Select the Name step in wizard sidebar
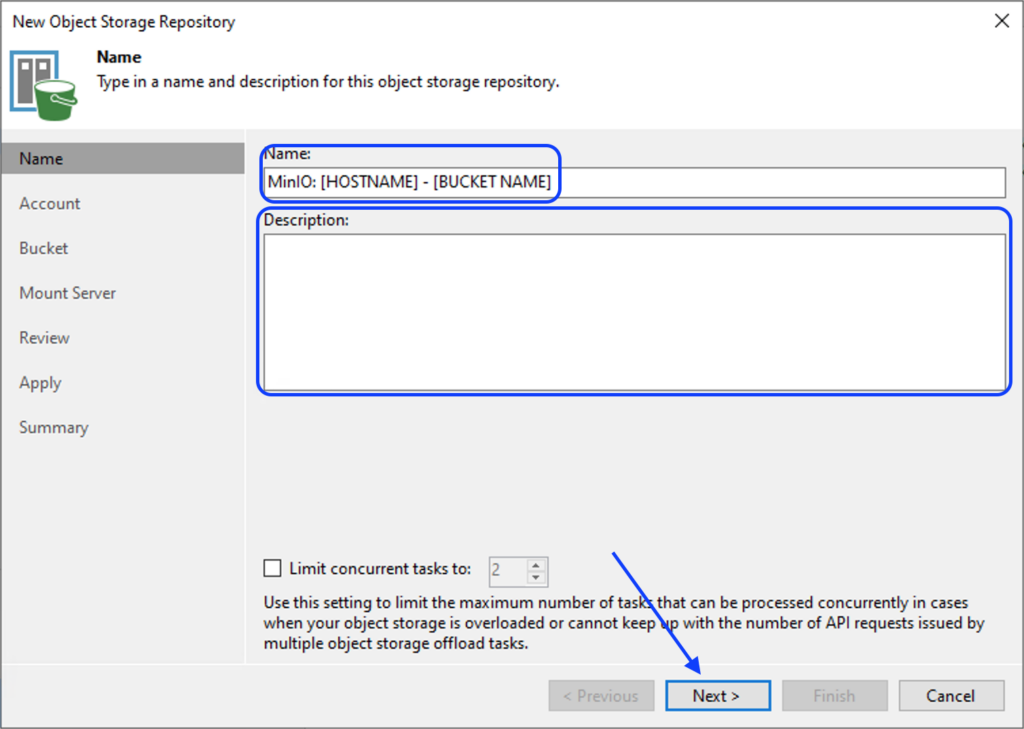1024x729 pixels. click(41, 158)
